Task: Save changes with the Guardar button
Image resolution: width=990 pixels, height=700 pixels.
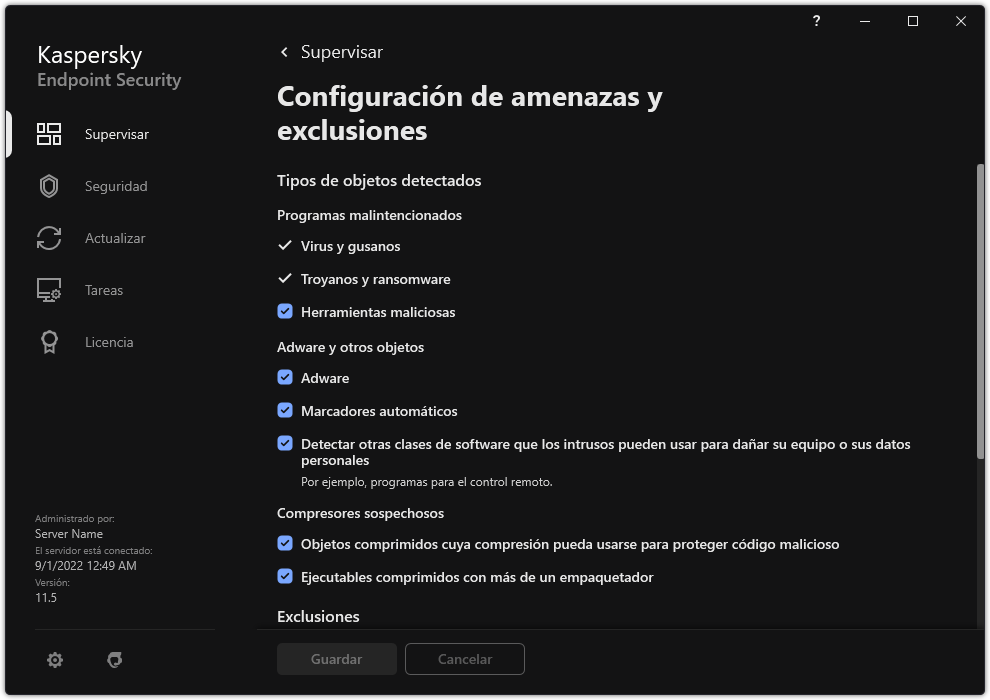Action: pyautogui.click(x=336, y=659)
